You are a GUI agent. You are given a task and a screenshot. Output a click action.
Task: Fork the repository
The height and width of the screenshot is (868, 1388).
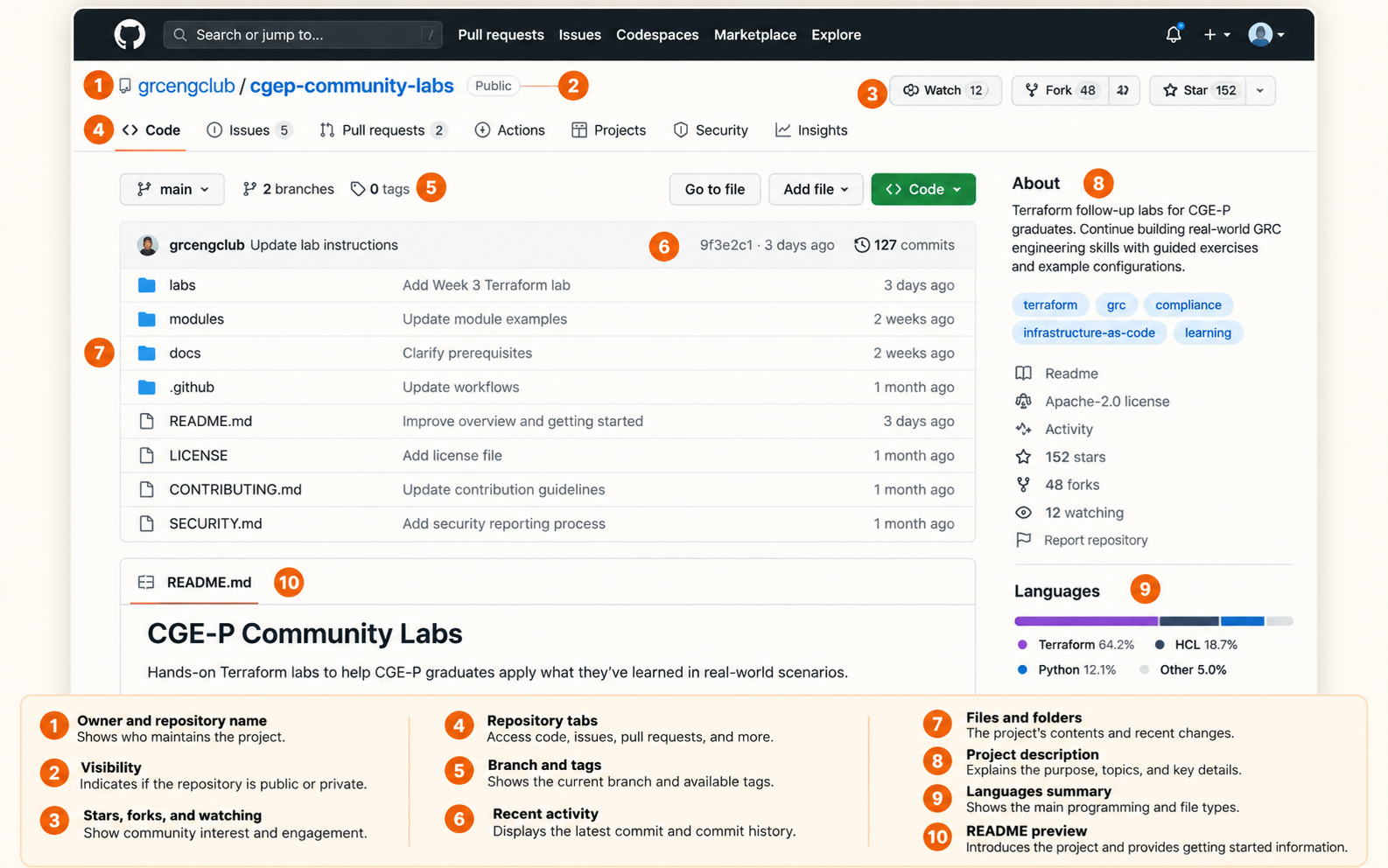[1060, 90]
